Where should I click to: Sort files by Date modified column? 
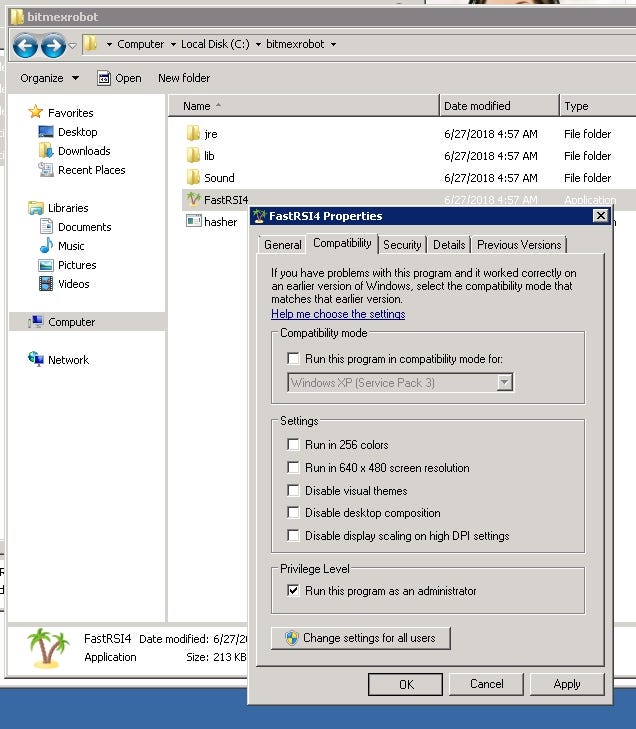[499, 106]
